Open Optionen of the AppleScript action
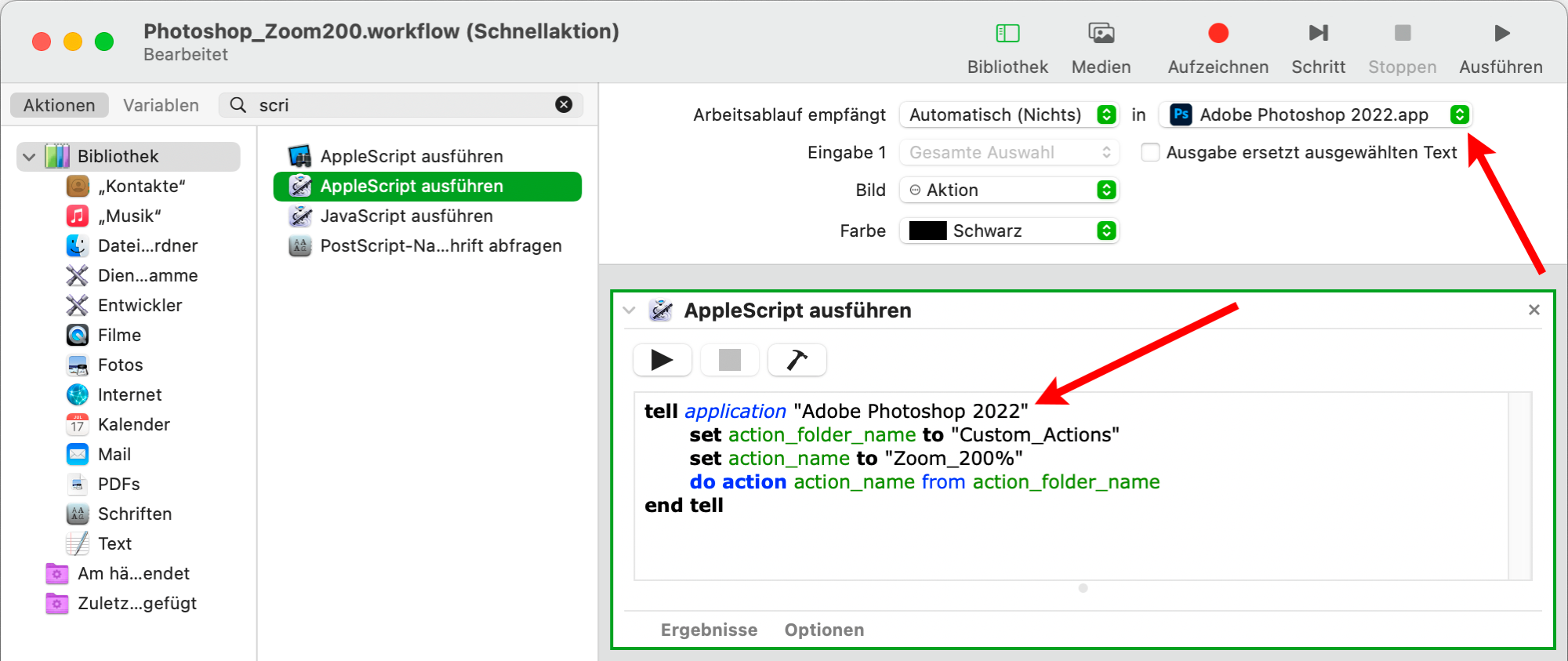1568x661 pixels. 824,630
